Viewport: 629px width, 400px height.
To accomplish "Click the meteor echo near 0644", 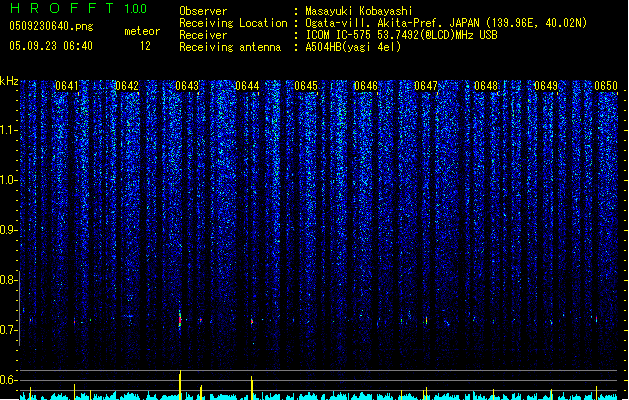I will point(252,321).
